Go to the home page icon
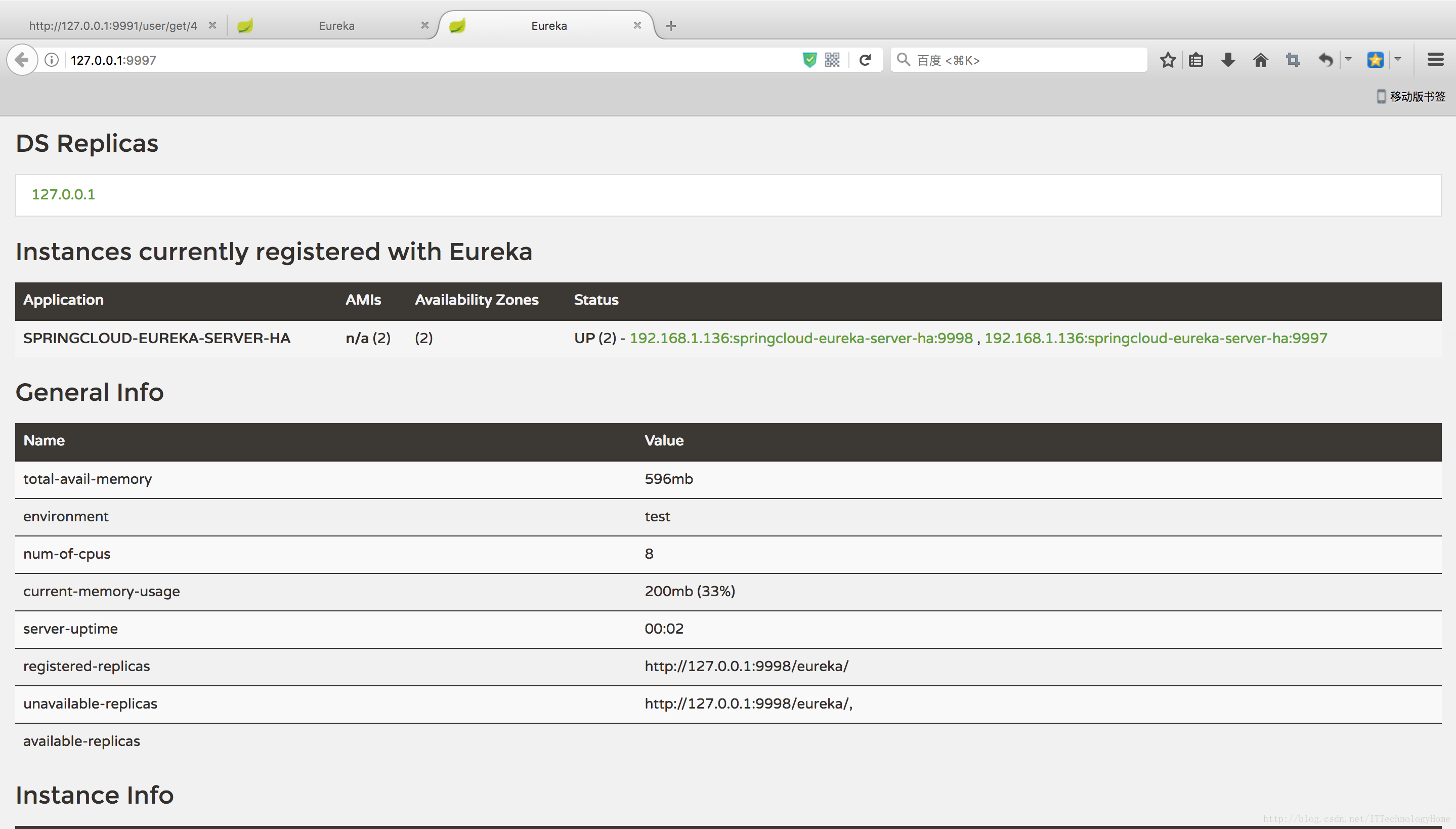 point(1260,60)
